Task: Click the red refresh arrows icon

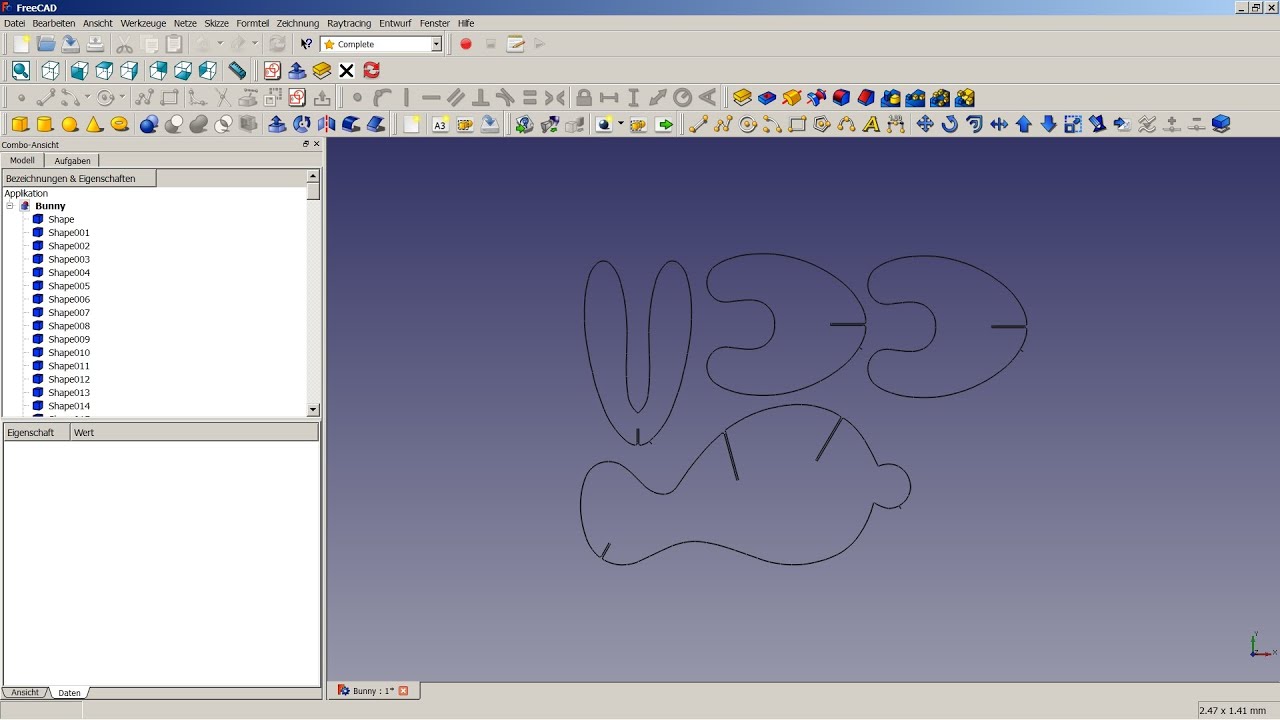Action: tap(371, 70)
